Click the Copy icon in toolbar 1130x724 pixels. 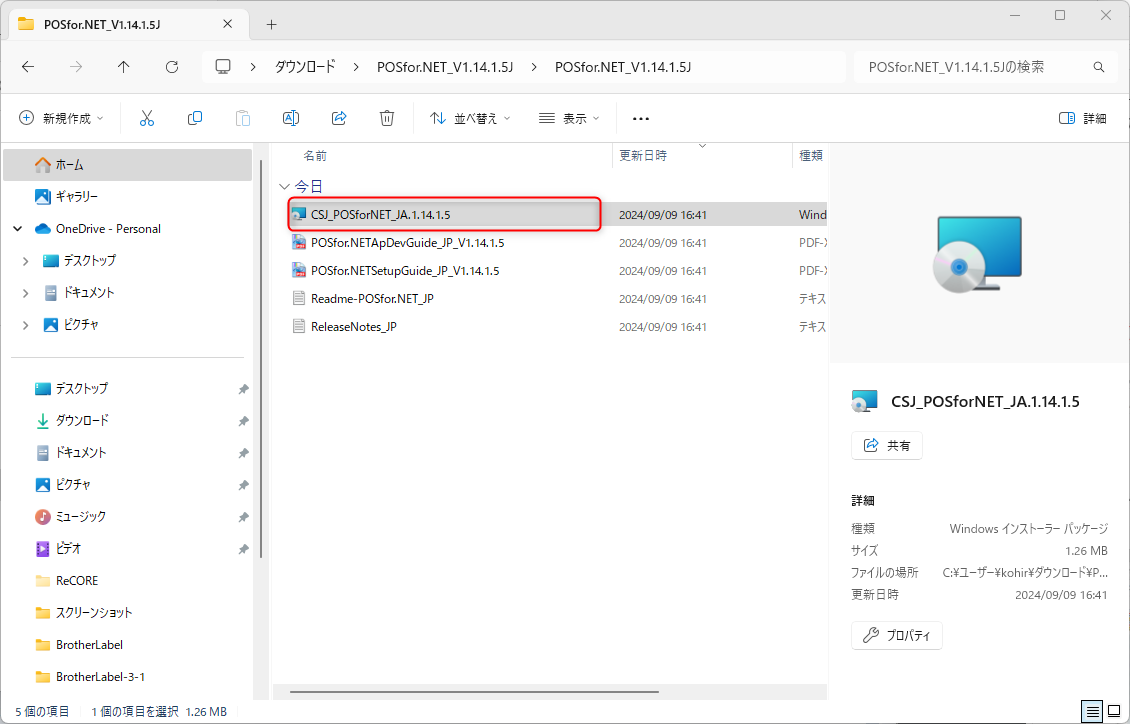[195, 118]
